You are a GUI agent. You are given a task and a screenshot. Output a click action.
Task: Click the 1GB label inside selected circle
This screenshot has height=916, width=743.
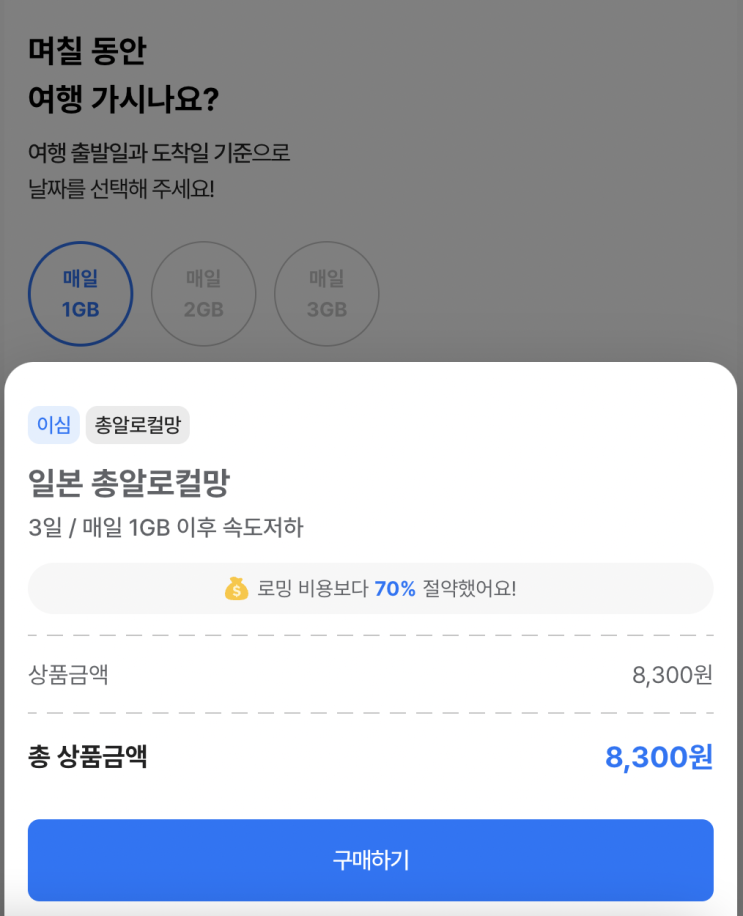click(x=81, y=310)
